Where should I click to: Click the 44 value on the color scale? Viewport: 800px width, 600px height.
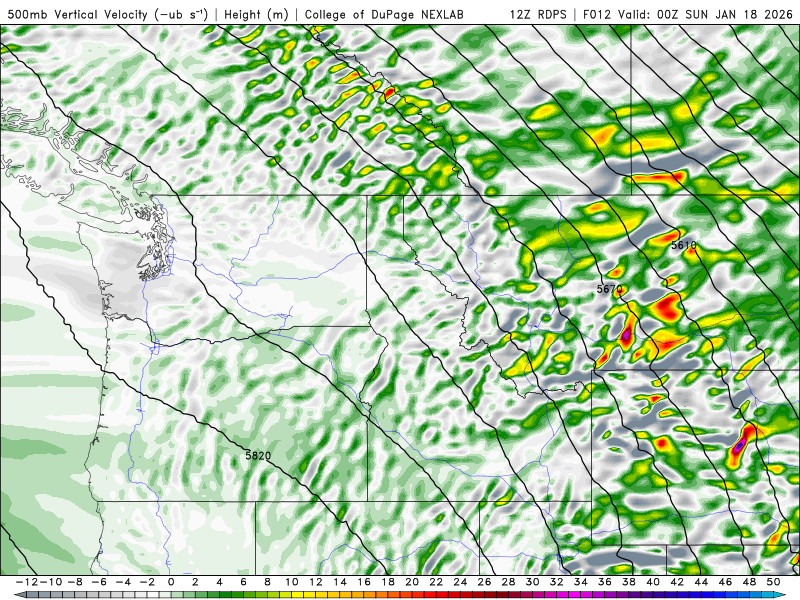[x=702, y=582]
